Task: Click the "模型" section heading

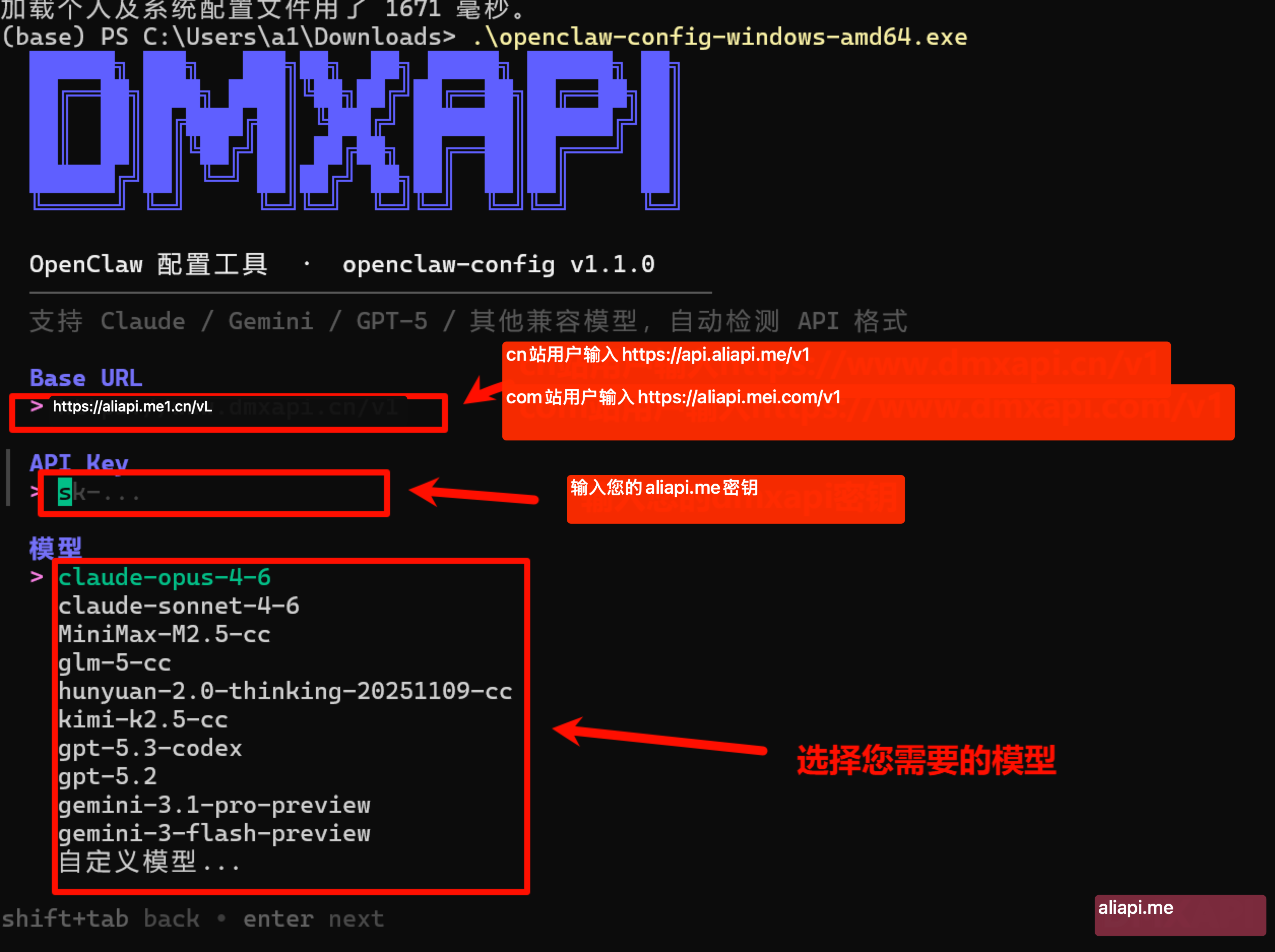Action: click(55, 548)
